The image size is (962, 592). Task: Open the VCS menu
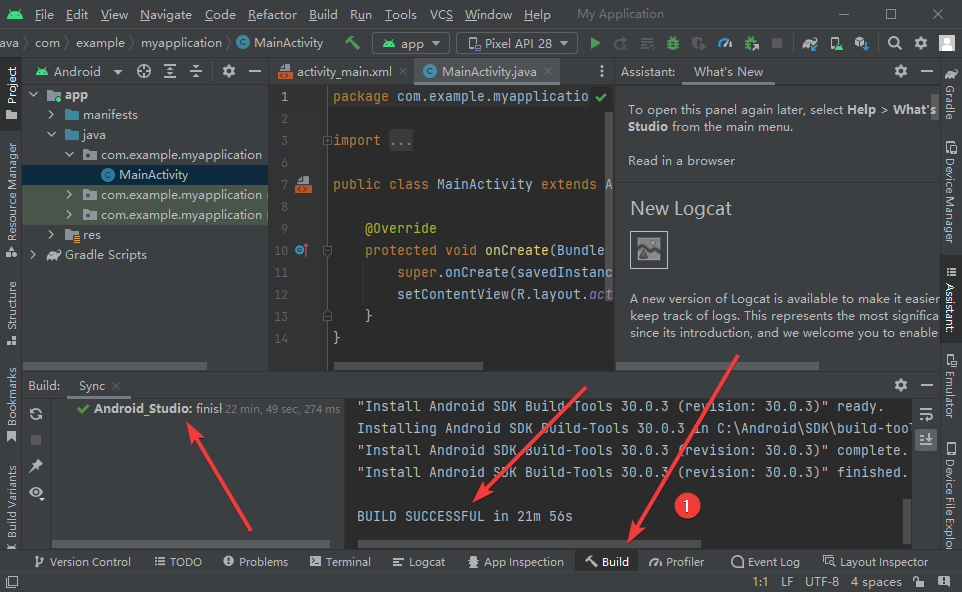(441, 14)
